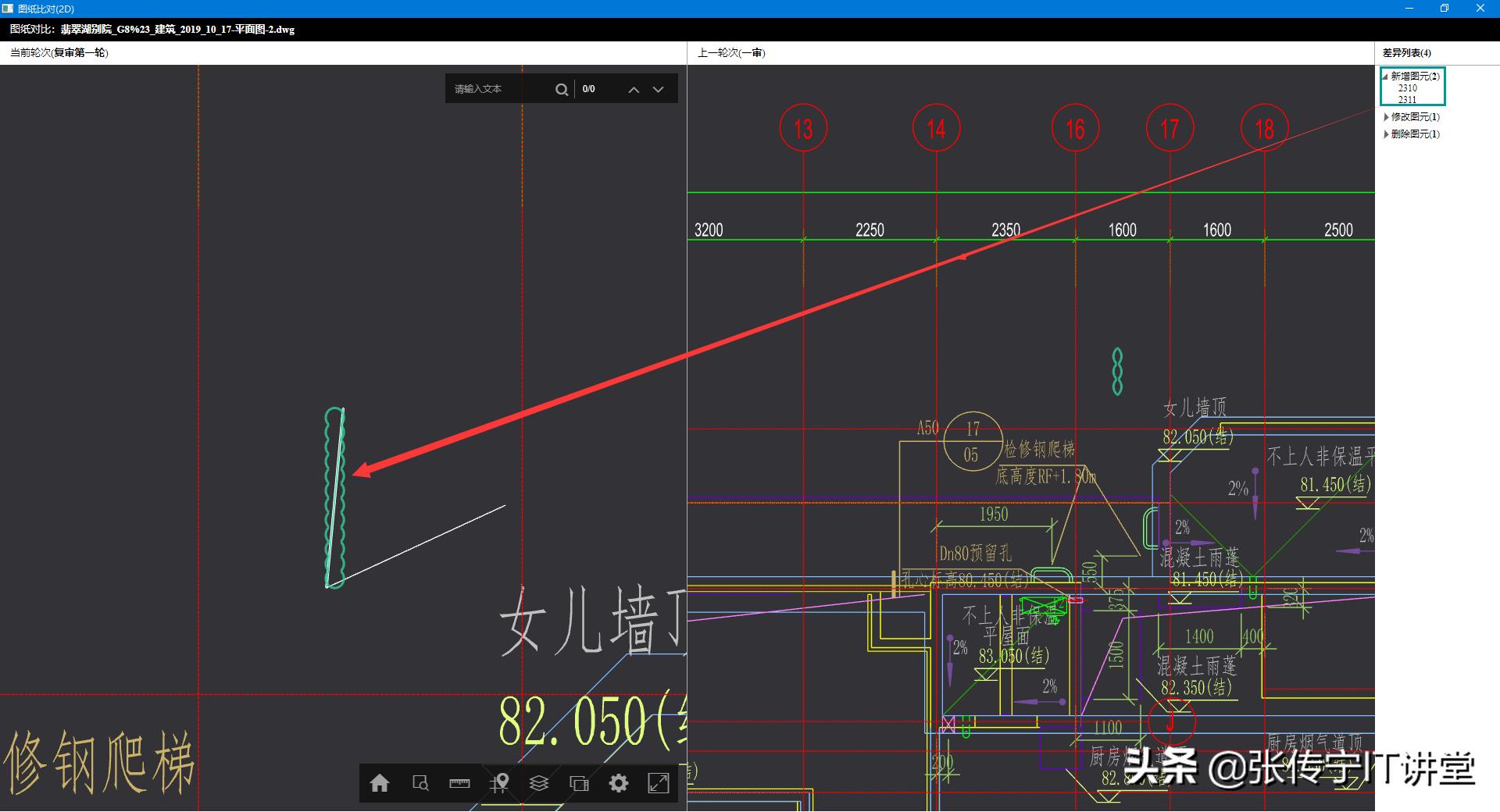The height and width of the screenshot is (812, 1500).
Task: Open the measure ruler tool
Action: (460, 783)
